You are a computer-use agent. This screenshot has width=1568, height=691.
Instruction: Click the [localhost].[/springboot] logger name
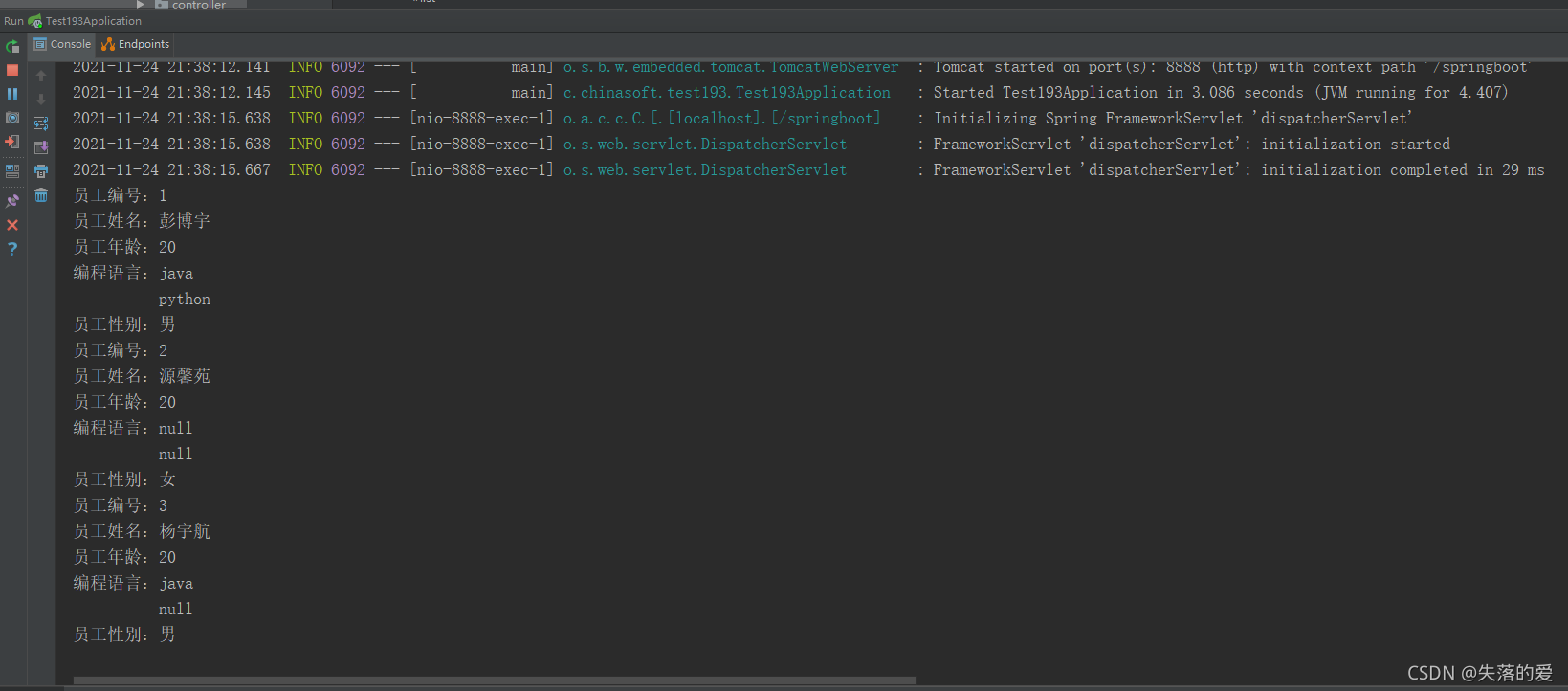tap(721, 118)
